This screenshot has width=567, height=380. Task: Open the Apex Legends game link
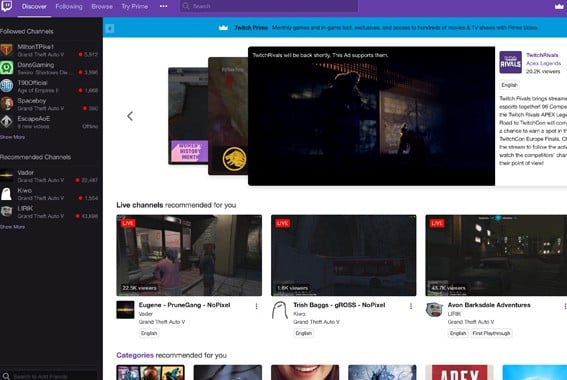click(543, 63)
